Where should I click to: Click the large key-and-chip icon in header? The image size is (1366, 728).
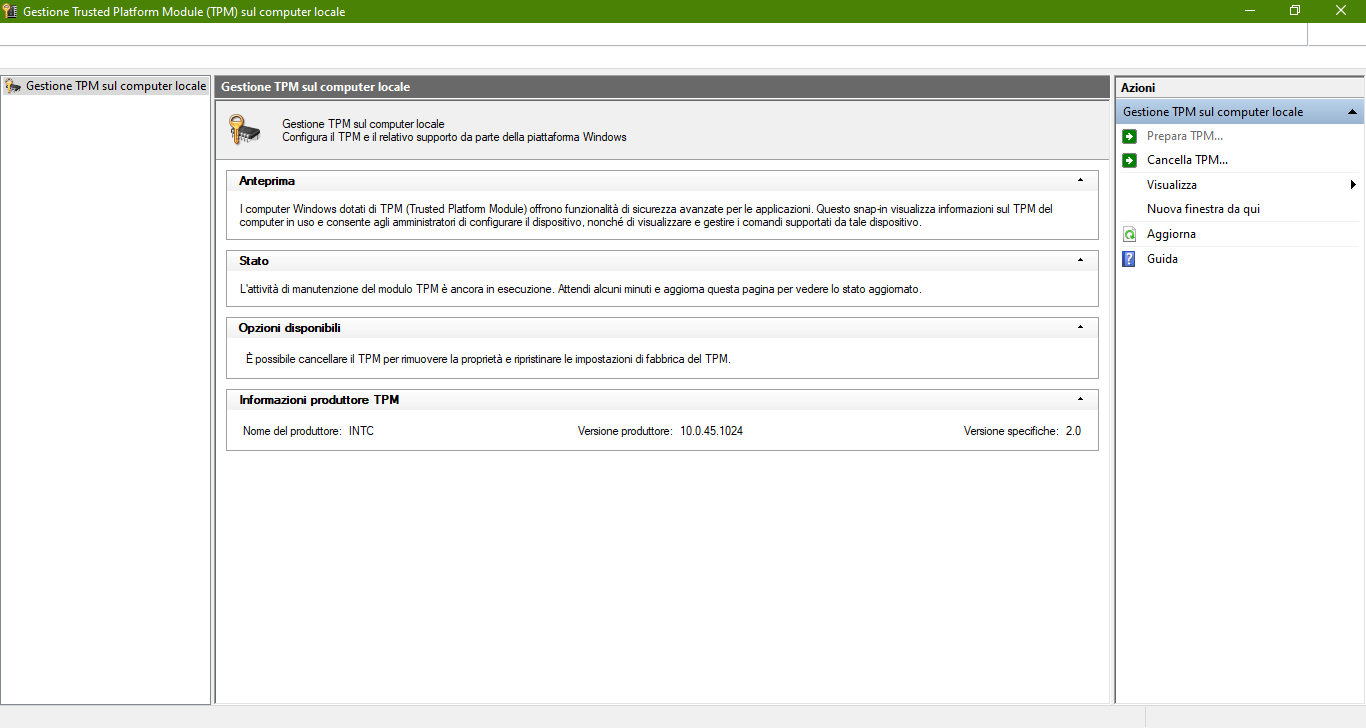coord(245,130)
